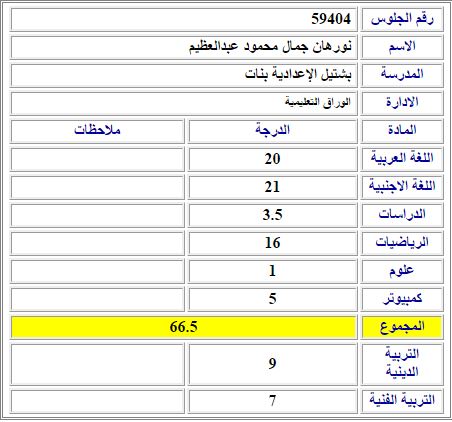This screenshot has height=422, width=452.
Task: Click the التربية الفنية grade 7
Action: [273, 401]
